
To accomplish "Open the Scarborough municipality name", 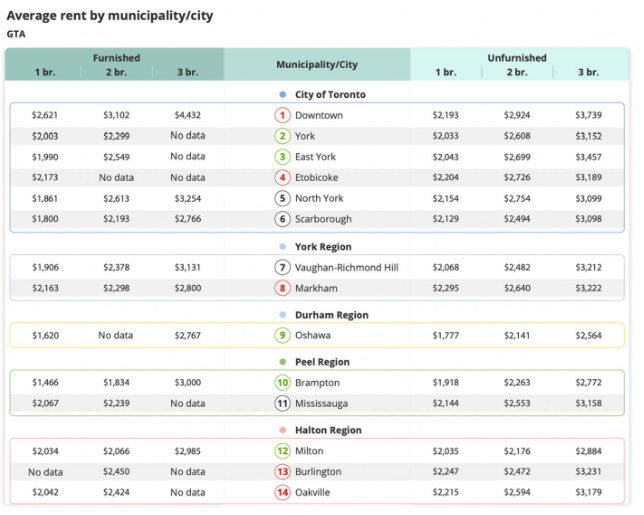I will pos(323,219).
